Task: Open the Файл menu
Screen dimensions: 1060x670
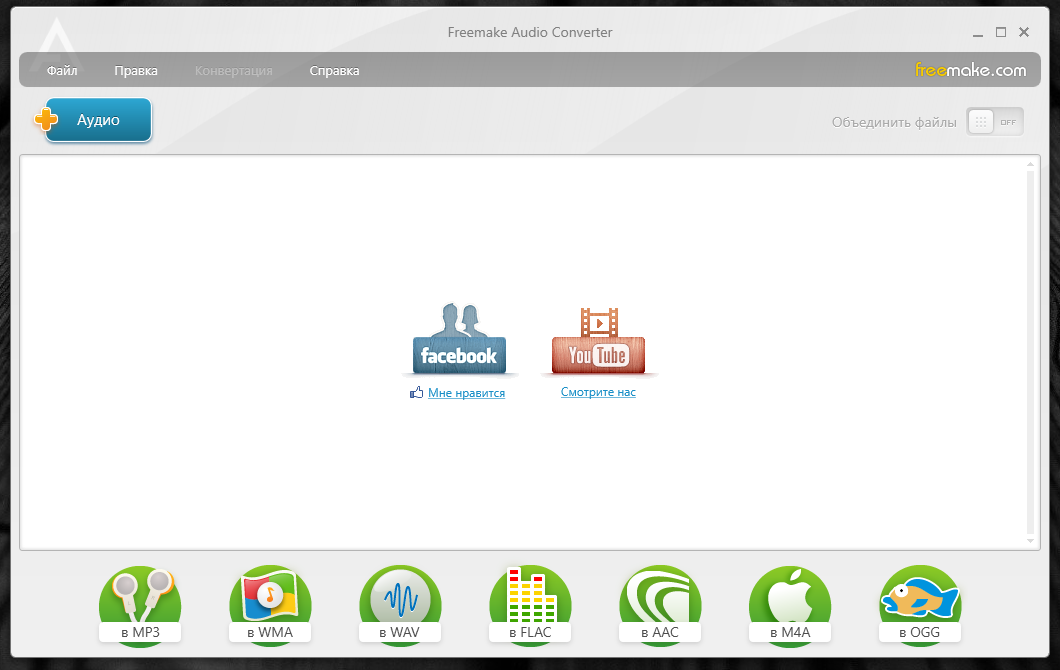Action: coord(62,70)
